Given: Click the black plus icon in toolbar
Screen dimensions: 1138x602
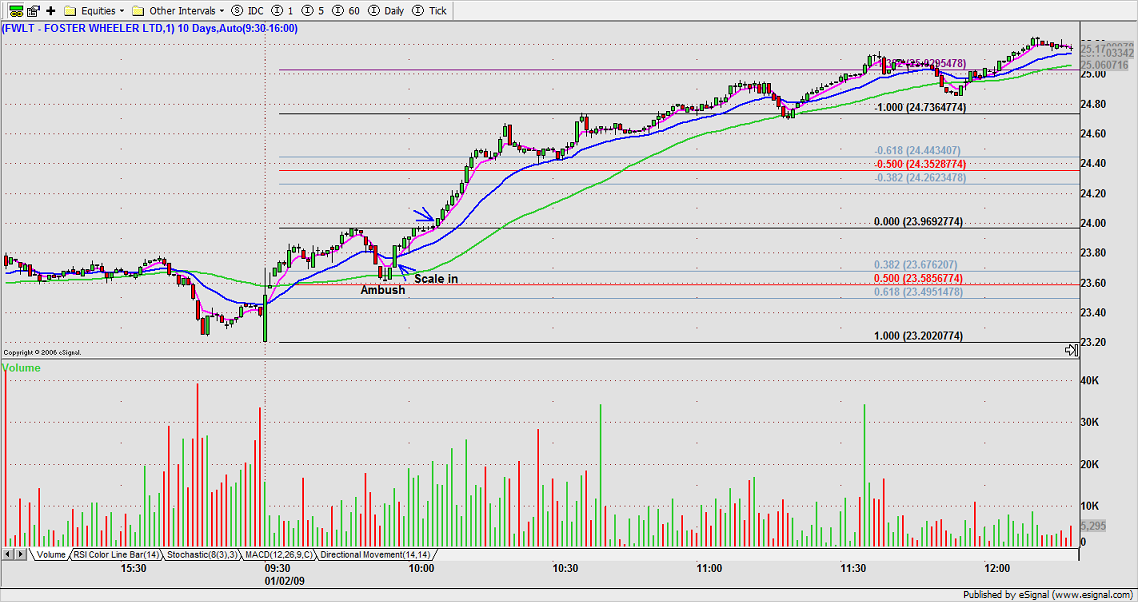Looking at the screenshot, I should (51, 11).
